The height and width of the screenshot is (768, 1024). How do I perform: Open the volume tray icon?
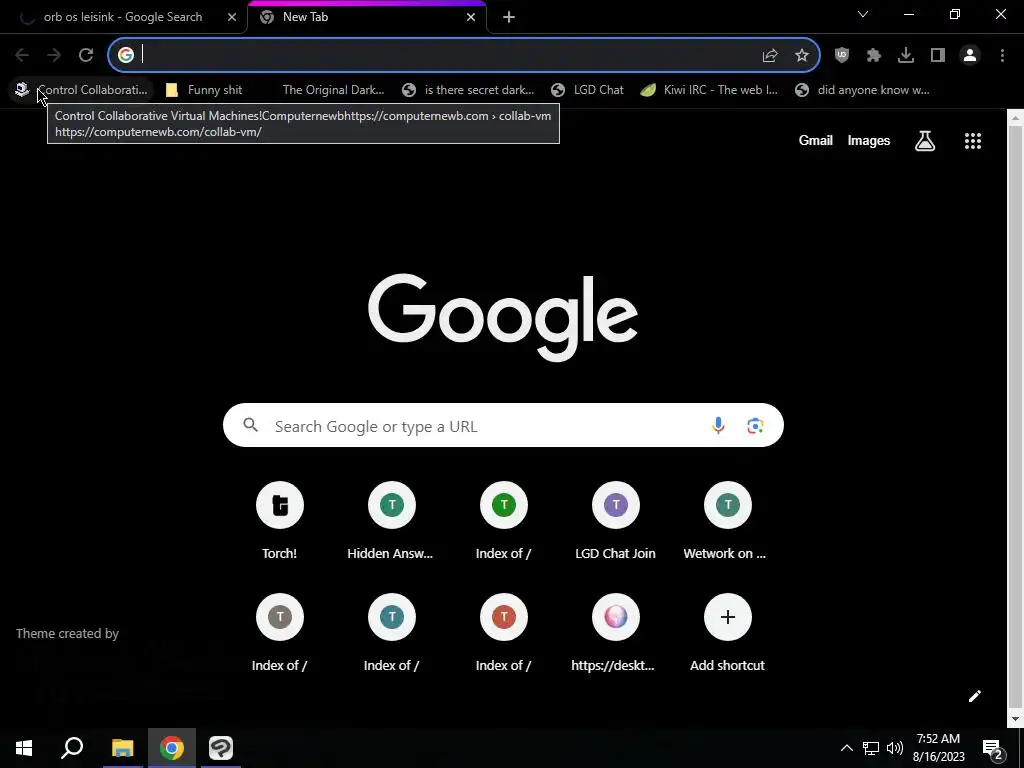click(895, 748)
